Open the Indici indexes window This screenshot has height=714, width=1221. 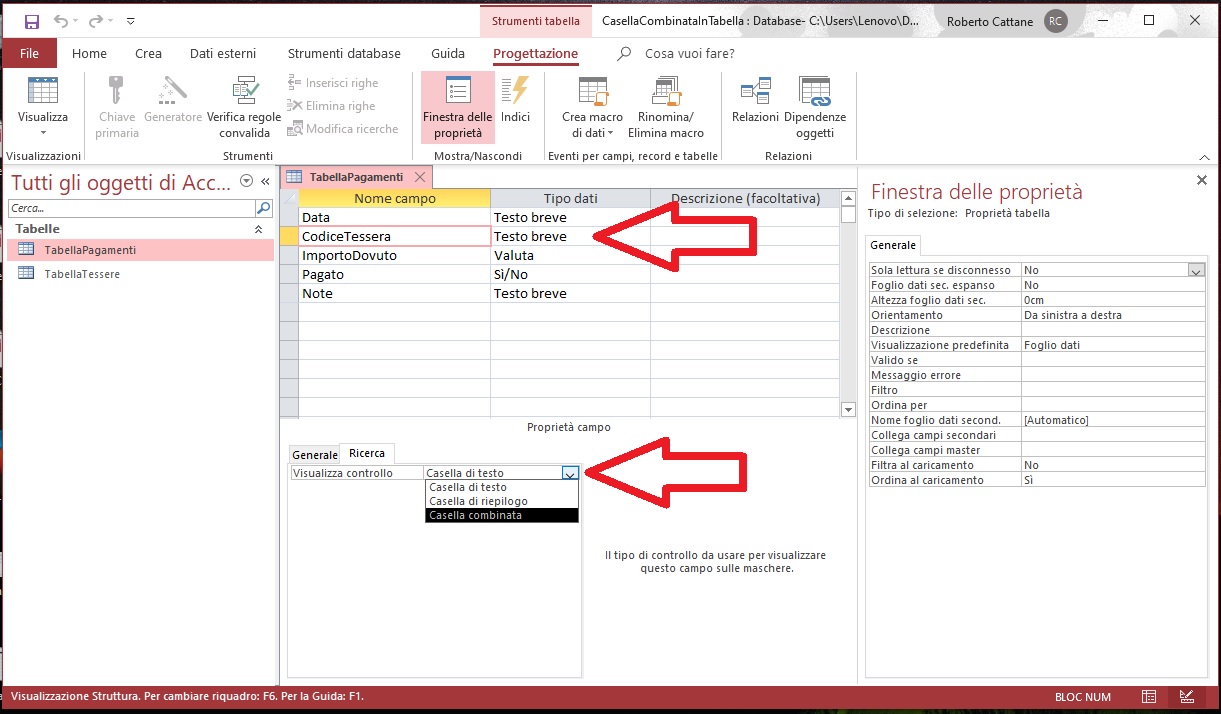coord(516,100)
